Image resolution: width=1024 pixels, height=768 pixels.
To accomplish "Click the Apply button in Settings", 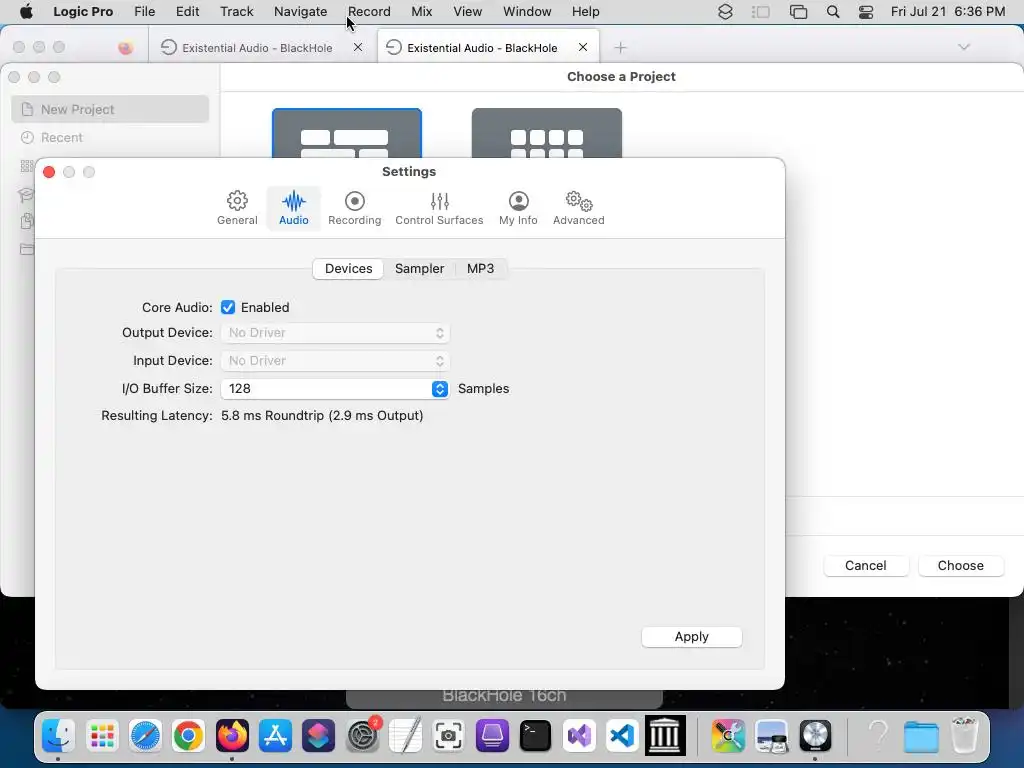I will point(692,637).
